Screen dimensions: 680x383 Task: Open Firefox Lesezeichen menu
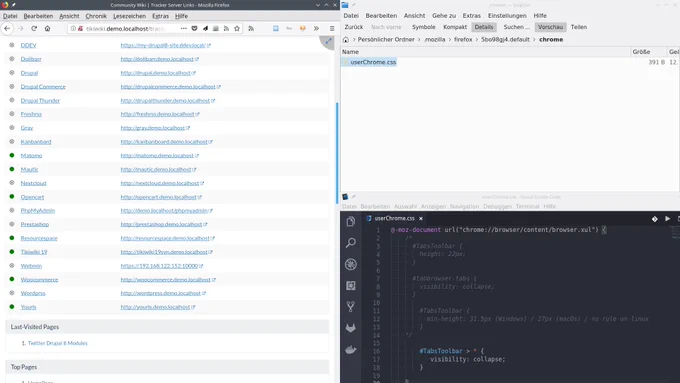[x=129, y=16]
